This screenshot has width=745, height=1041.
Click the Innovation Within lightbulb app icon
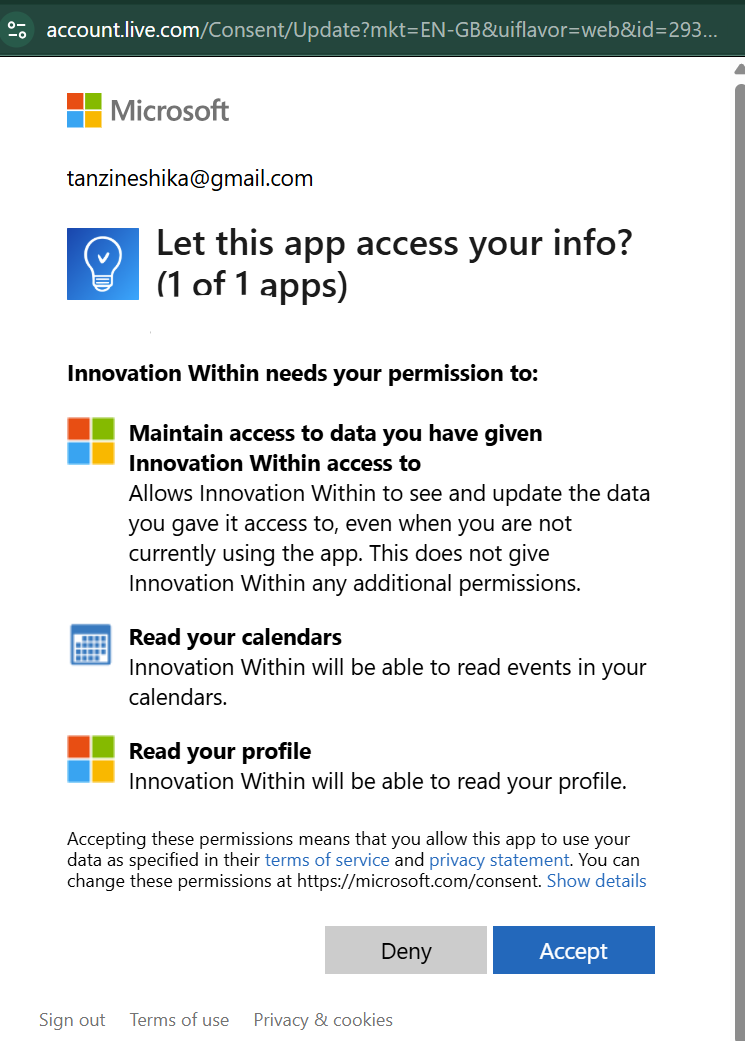pyautogui.click(x=103, y=264)
